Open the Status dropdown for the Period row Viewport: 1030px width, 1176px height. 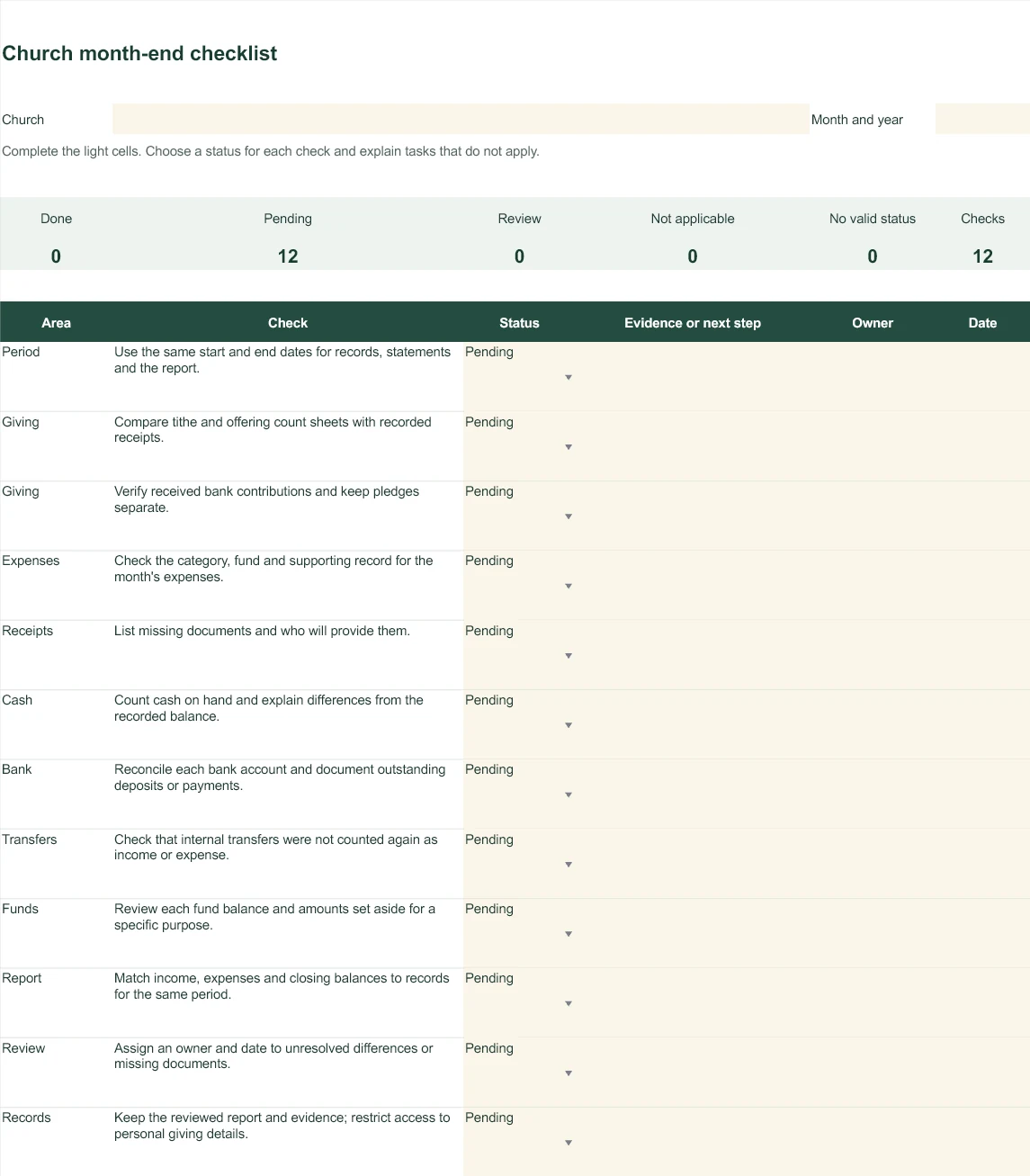[x=569, y=377]
